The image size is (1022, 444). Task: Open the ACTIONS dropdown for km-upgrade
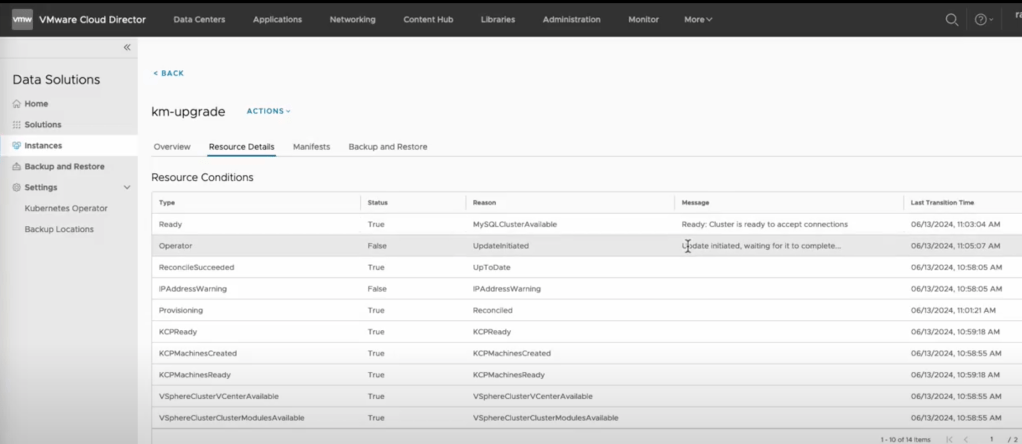click(x=268, y=111)
